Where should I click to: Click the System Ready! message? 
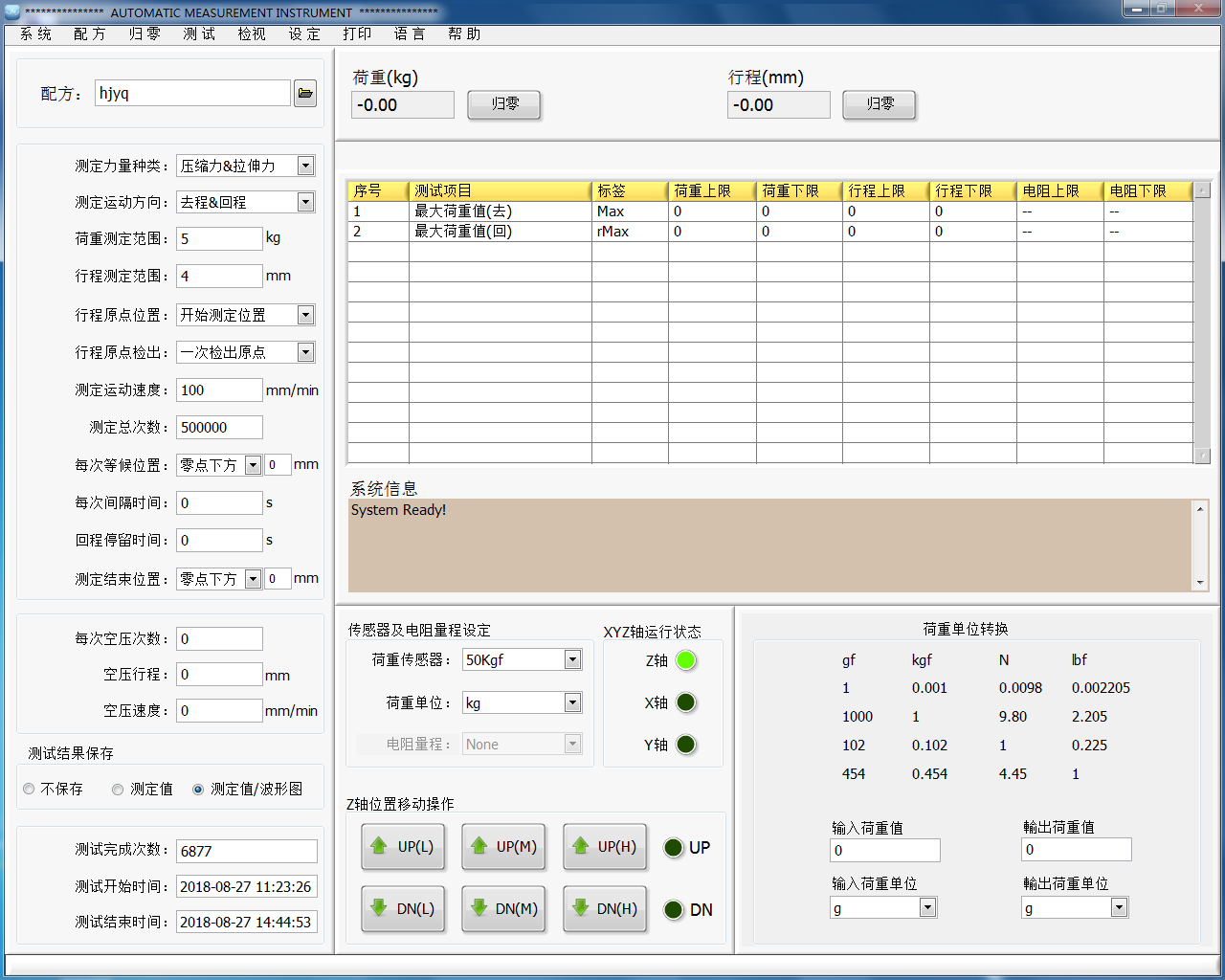[x=398, y=510]
